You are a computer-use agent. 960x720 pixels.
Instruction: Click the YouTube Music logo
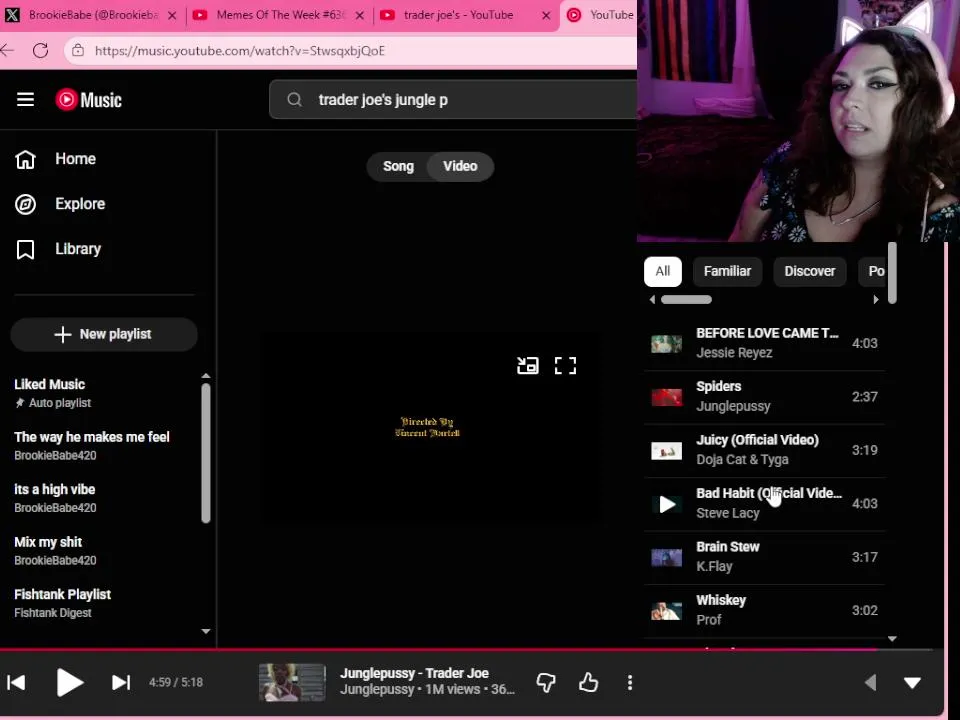pyautogui.click(x=89, y=99)
